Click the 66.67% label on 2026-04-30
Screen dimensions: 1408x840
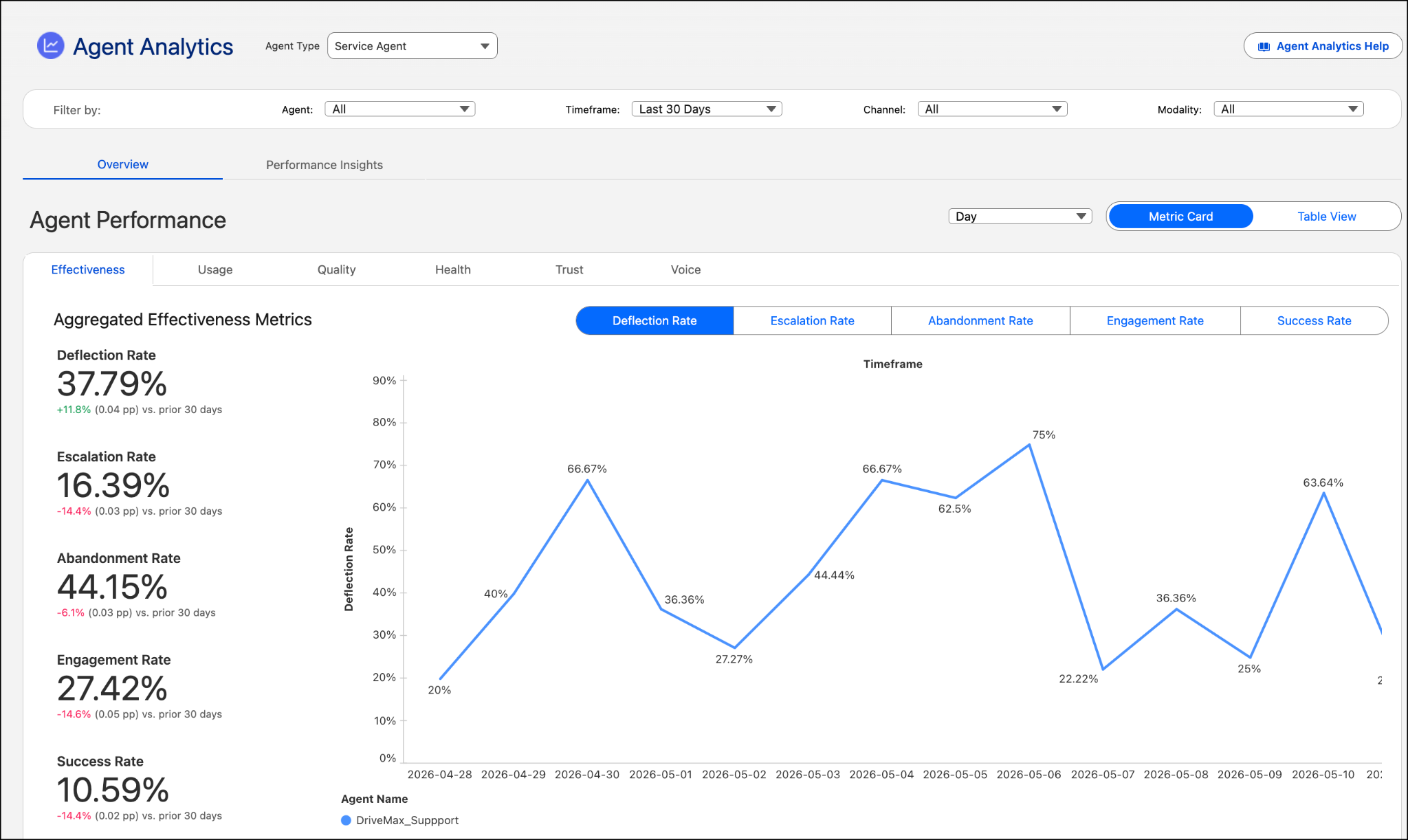(x=586, y=469)
